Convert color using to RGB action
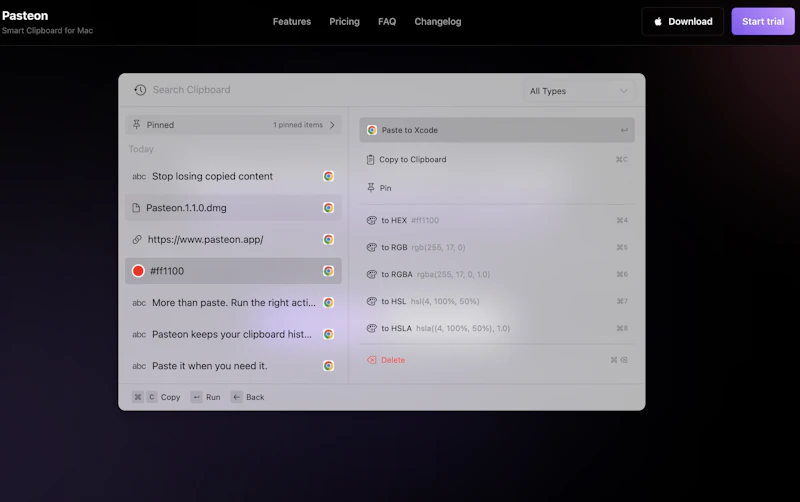 tap(497, 247)
